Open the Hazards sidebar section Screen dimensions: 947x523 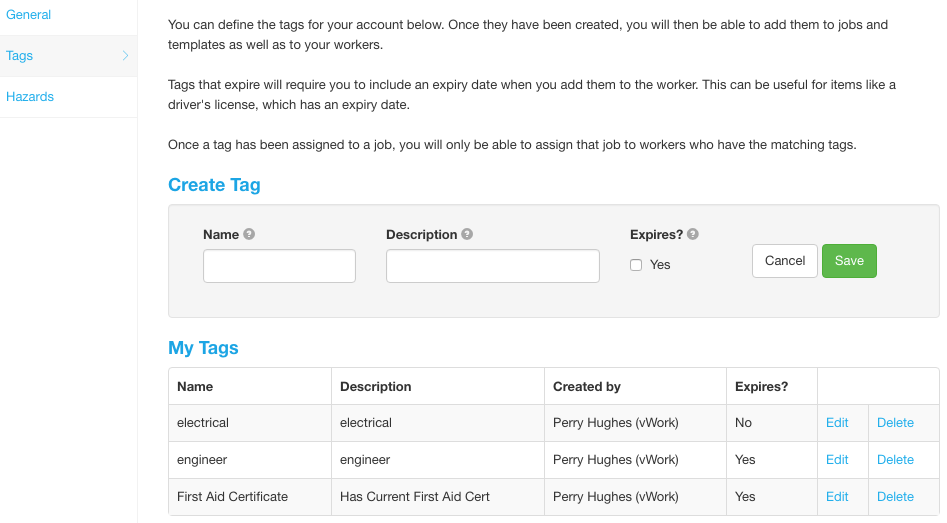pos(30,97)
